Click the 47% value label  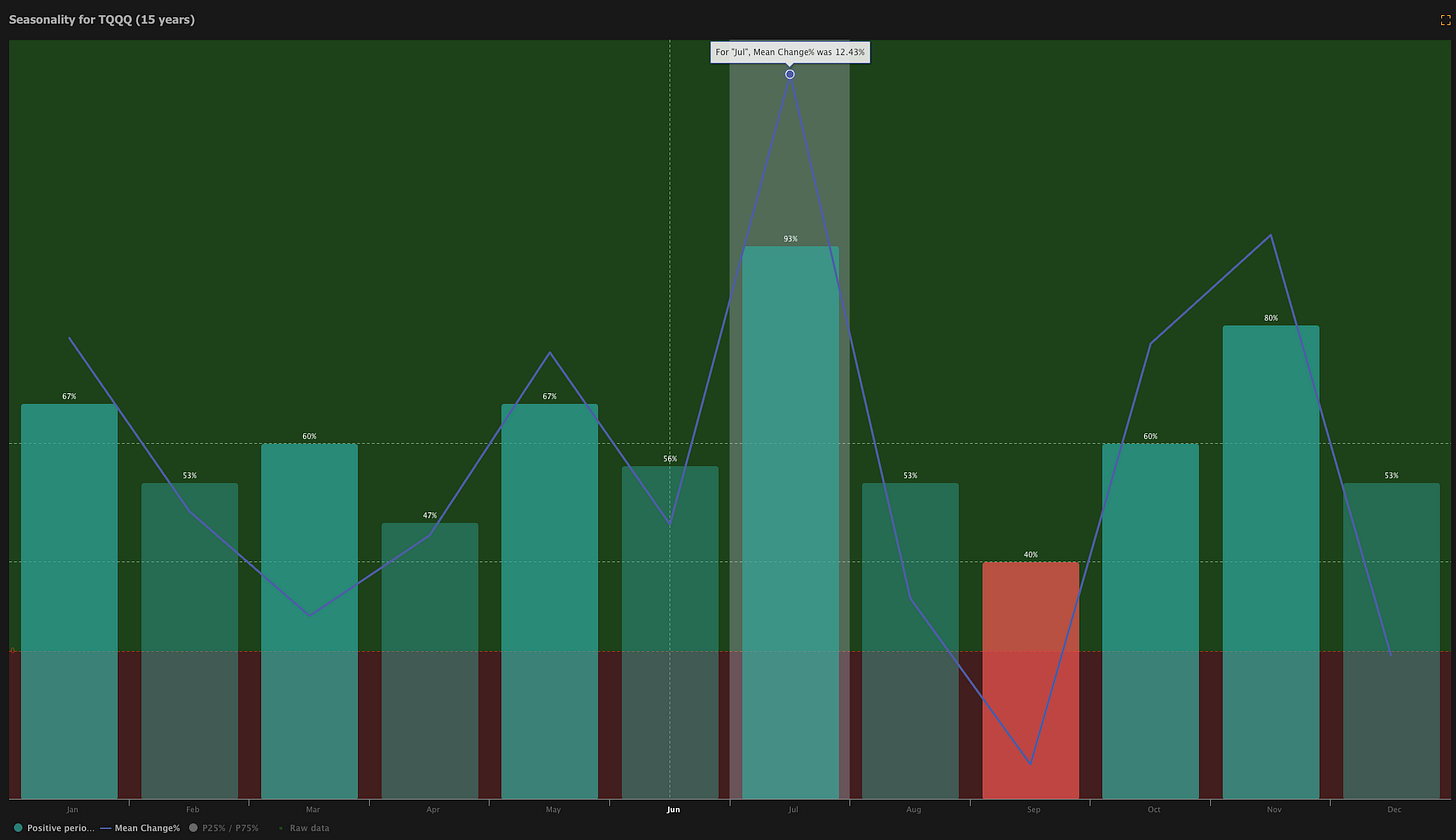click(430, 516)
